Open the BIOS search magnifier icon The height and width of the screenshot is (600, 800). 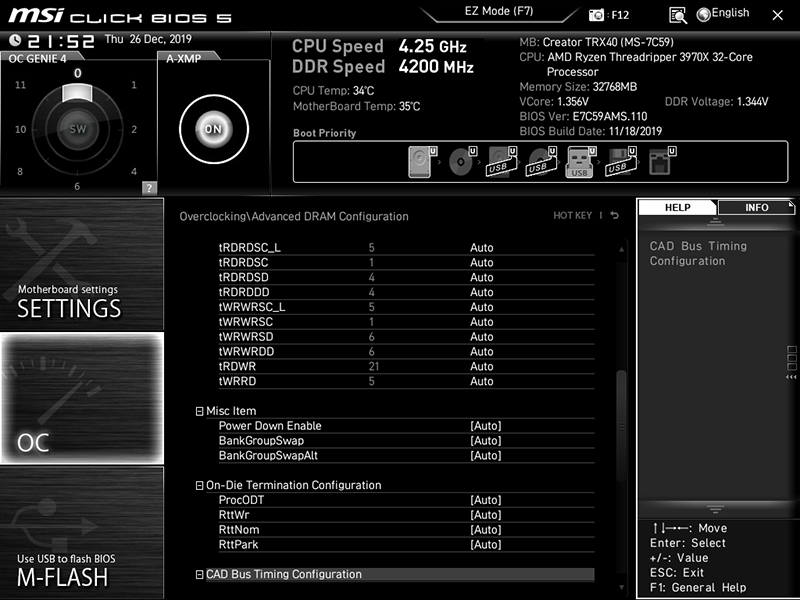[x=678, y=15]
